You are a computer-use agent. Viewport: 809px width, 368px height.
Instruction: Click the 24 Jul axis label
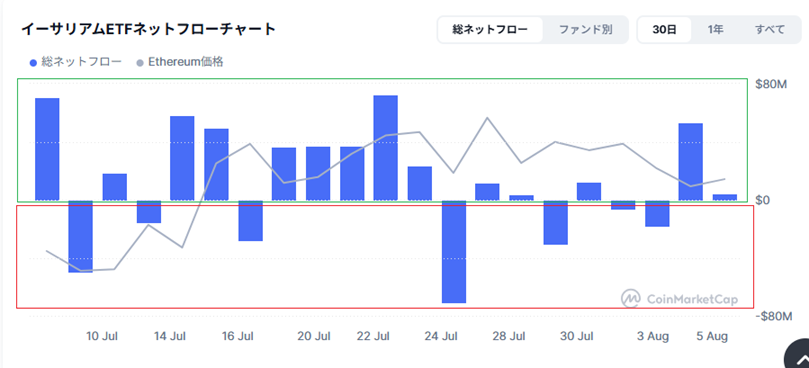tap(441, 337)
